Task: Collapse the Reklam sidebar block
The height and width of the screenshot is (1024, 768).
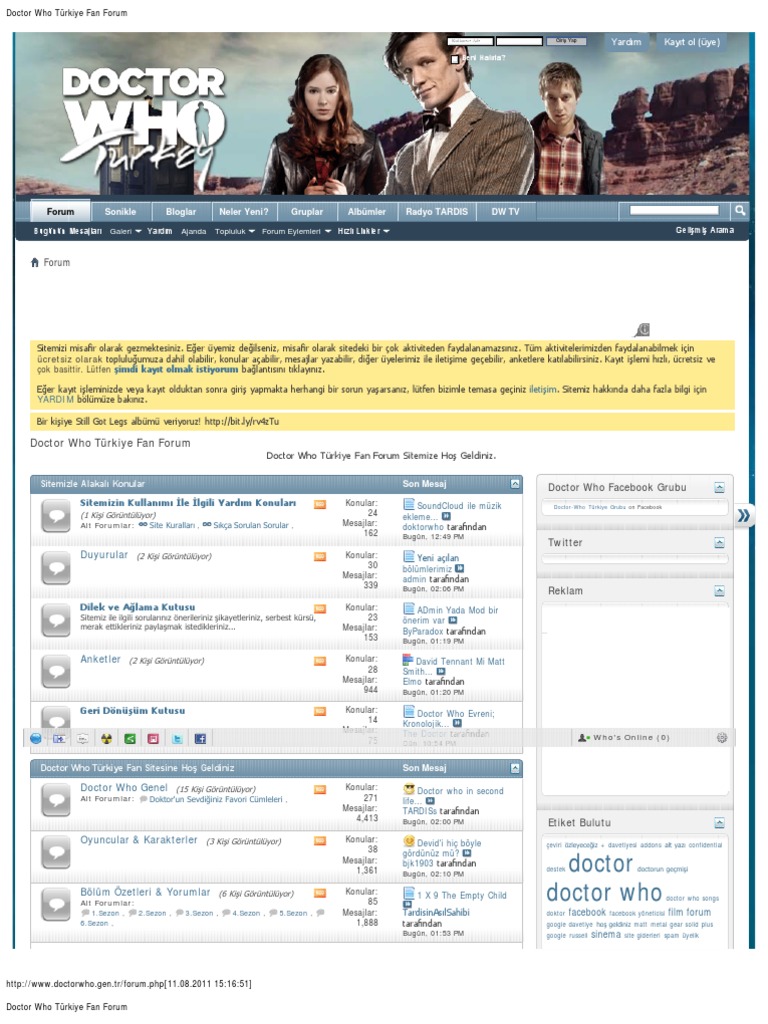Action: coord(719,591)
